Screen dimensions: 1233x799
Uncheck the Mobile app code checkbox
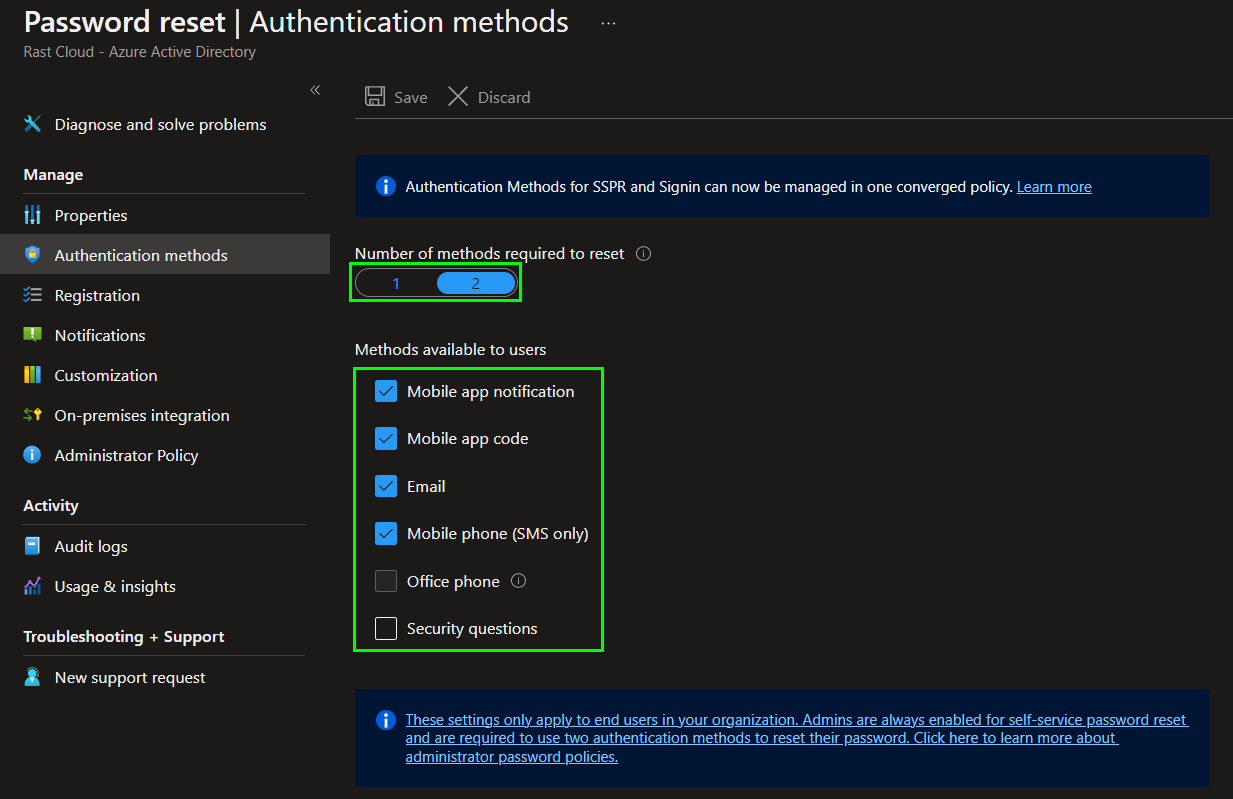click(386, 438)
